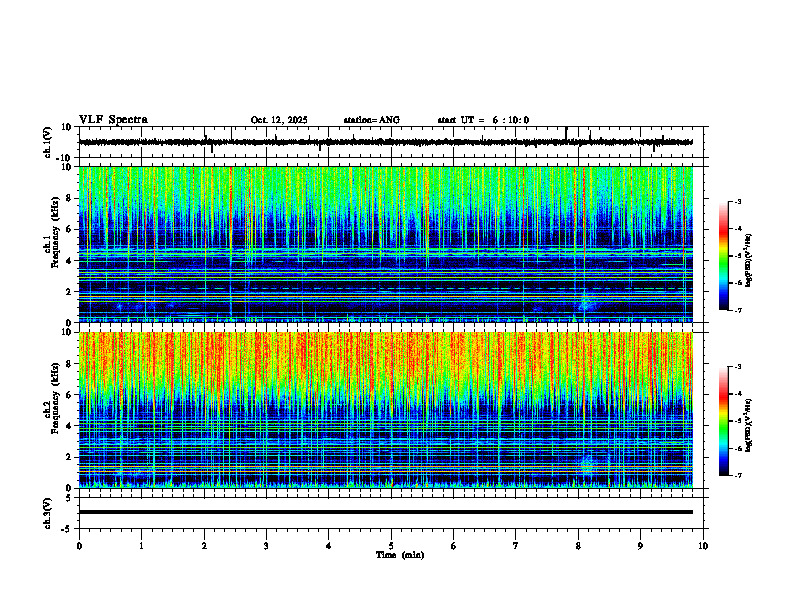This screenshot has height=612, width=792.
Task: Click the ch.2 spectrogram color scale bar
Action: 724,421
